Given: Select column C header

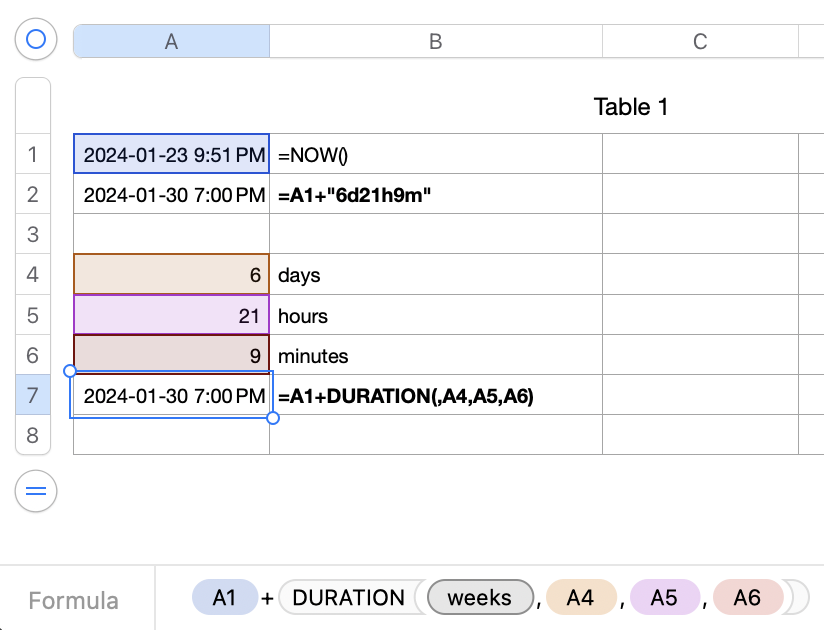Looking at the screenshot, I should 700,41.
